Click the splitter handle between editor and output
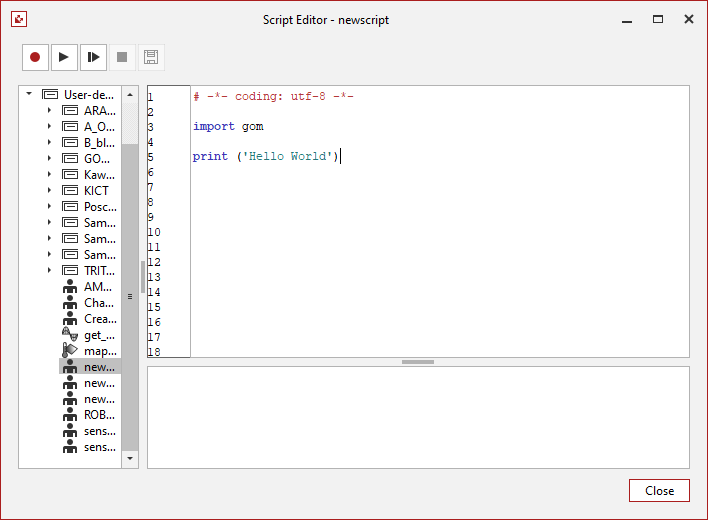 pyautogui.click(x=418, y=362)
